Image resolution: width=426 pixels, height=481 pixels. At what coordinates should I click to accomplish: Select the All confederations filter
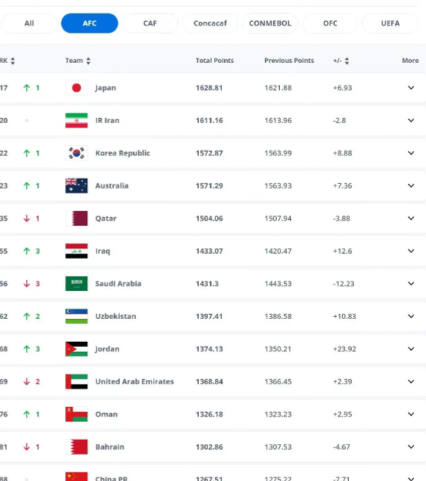click(x=29, y=23)
